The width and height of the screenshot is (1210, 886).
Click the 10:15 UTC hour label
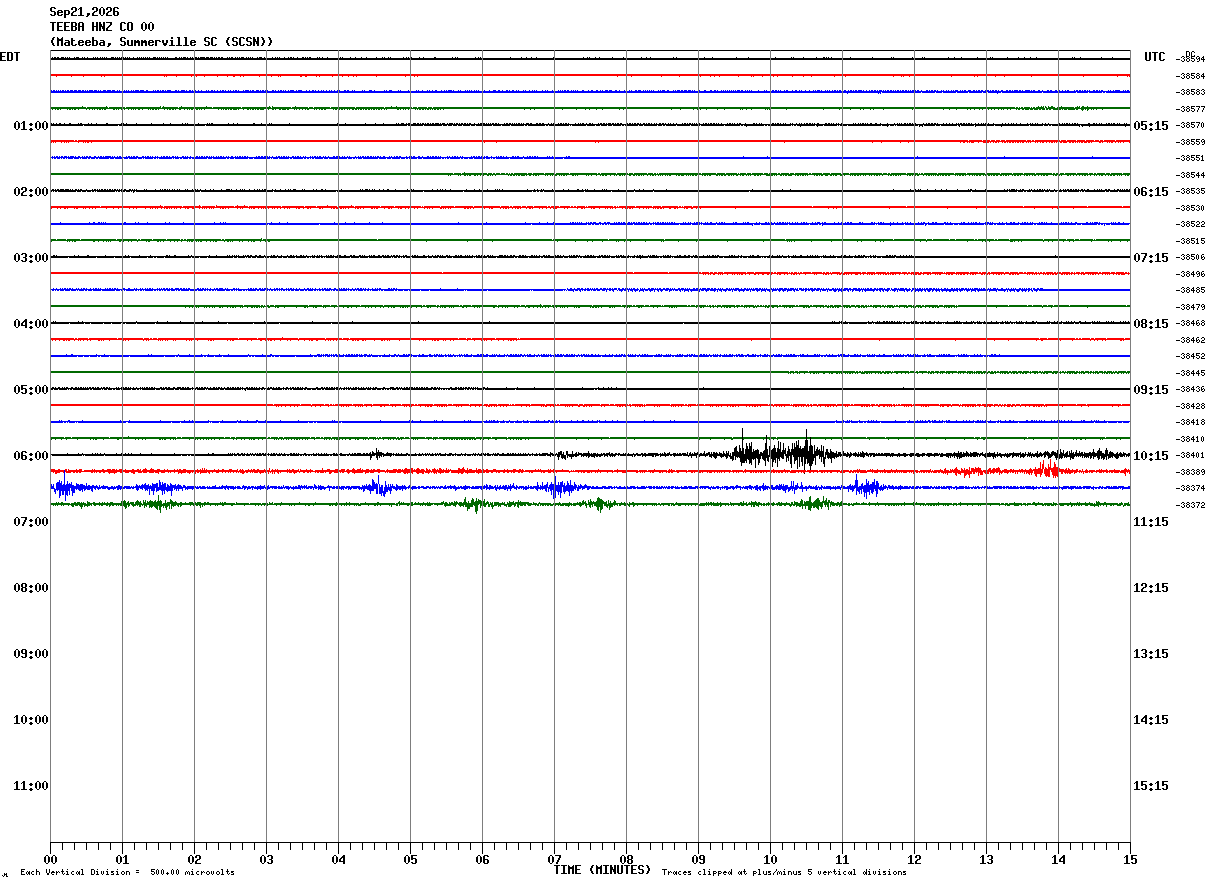(1151, 456)
